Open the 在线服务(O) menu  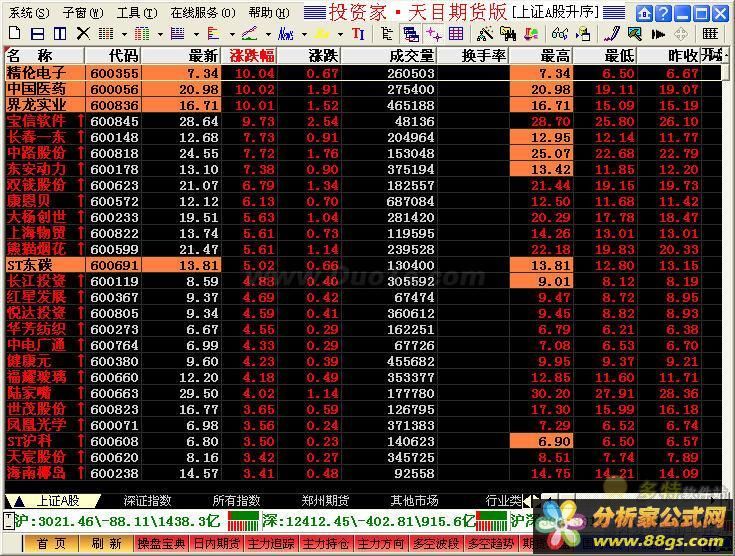[202, 13]
